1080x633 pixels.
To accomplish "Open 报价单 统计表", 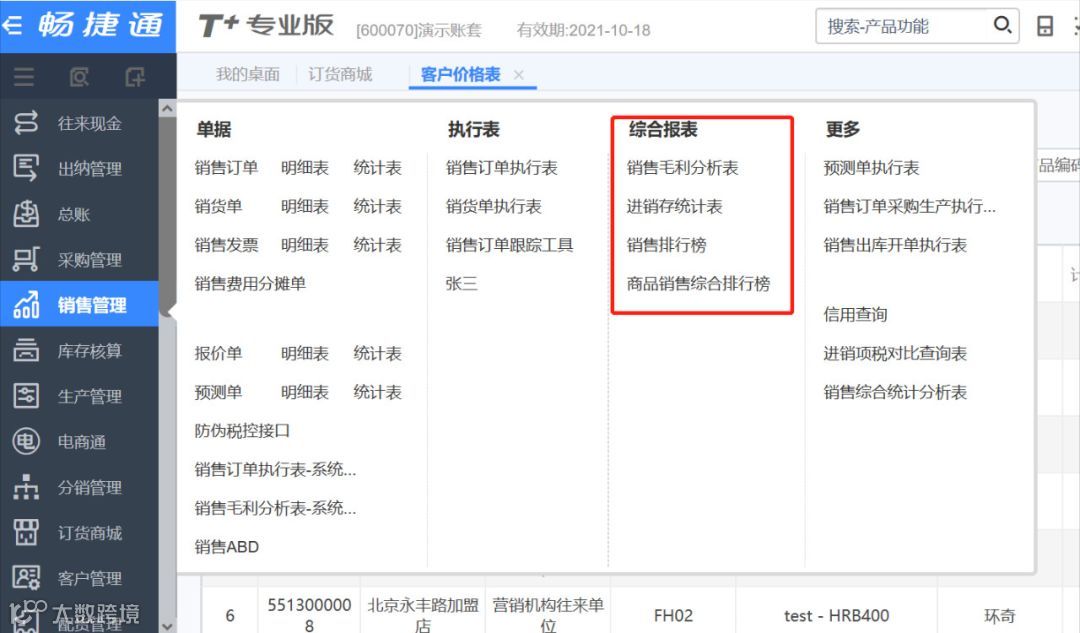I will pyautogui.click(x=377, y=354).
